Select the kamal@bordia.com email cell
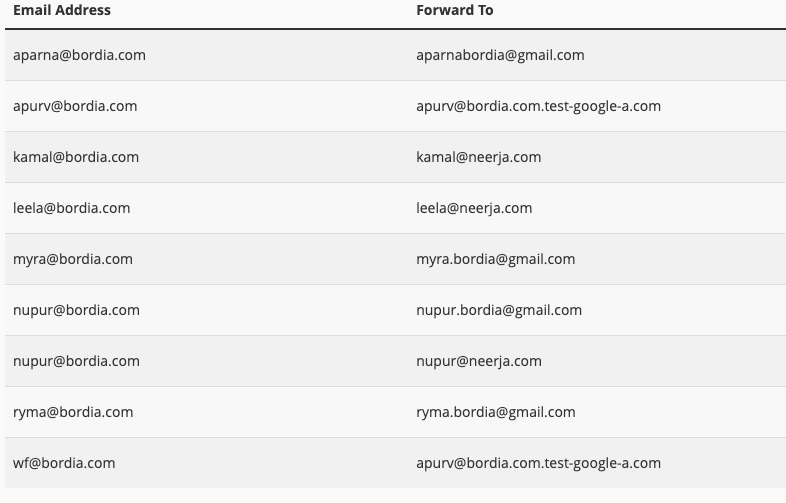 click(x=76, y=157)
